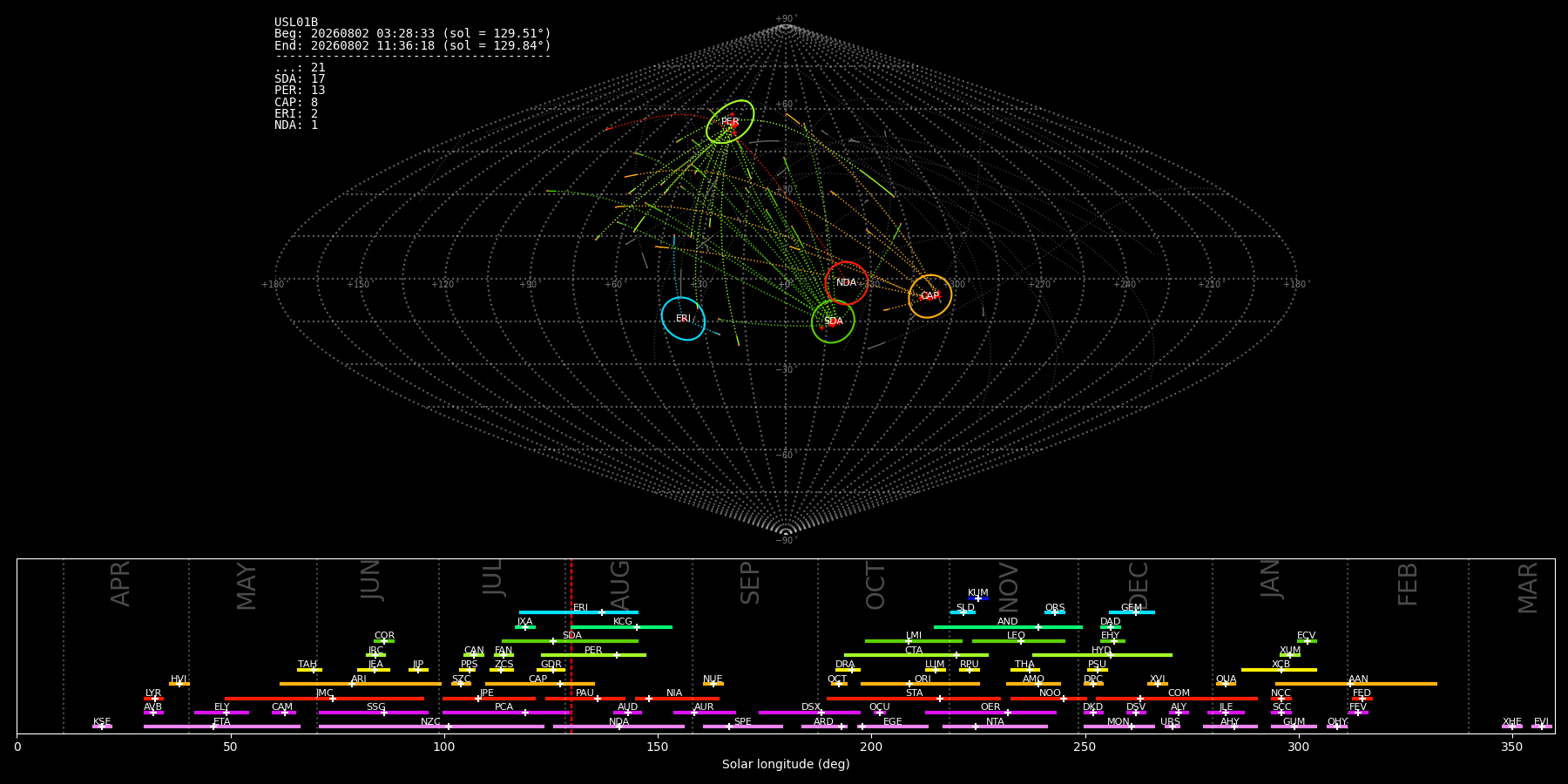Click the AUG month label

click(x=620, y=586)
